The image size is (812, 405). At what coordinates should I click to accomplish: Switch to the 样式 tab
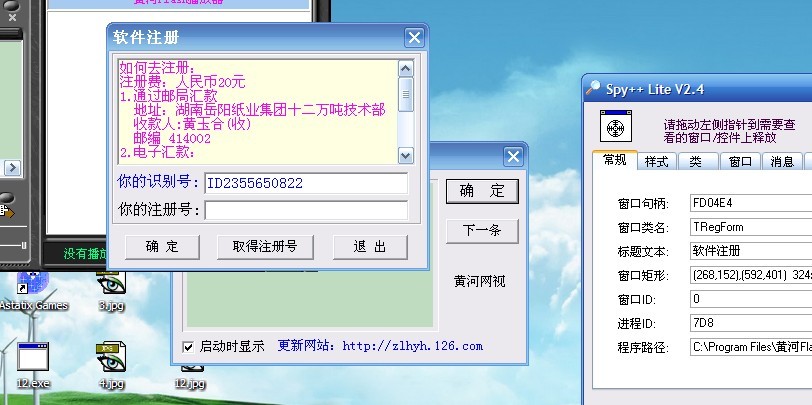656,161
